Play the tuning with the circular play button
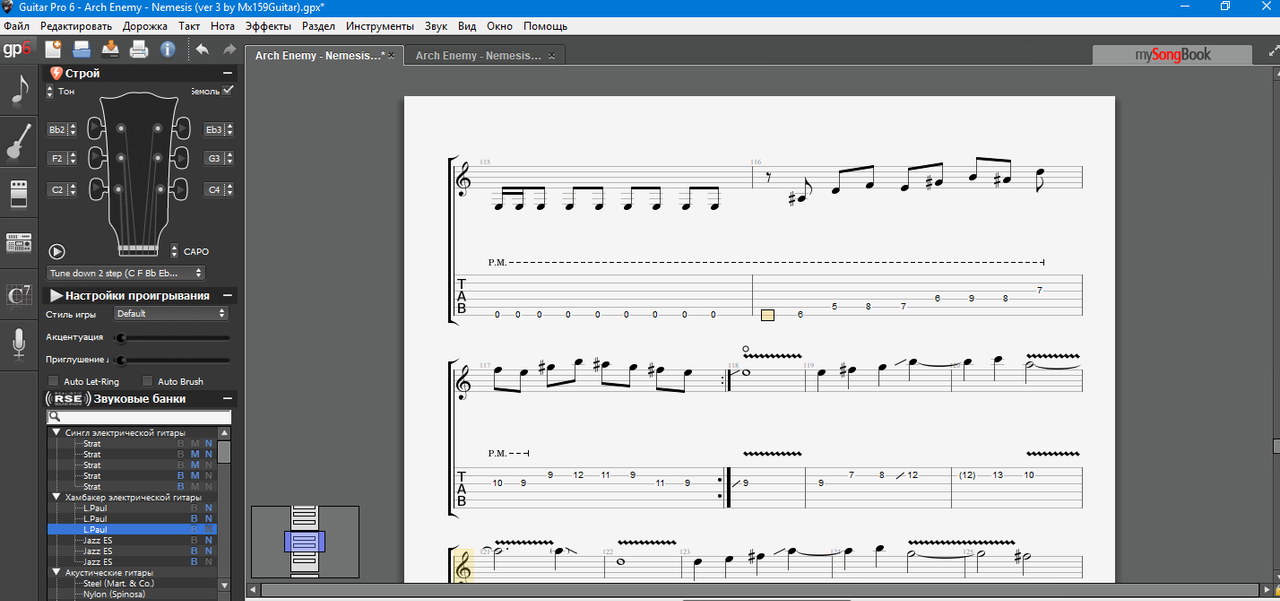 (57, 252)
